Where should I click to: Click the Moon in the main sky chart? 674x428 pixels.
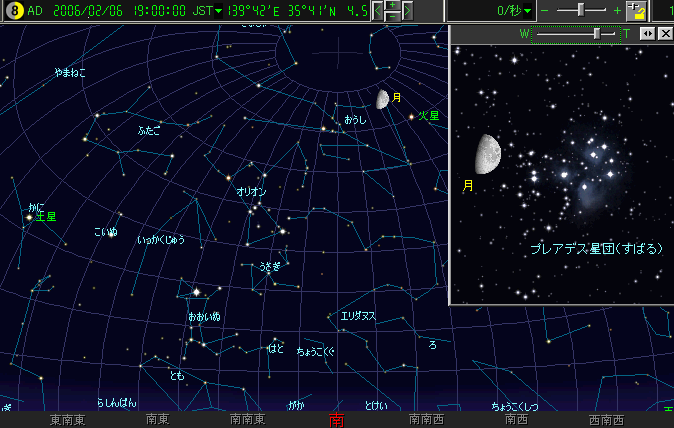coord(382,99)
